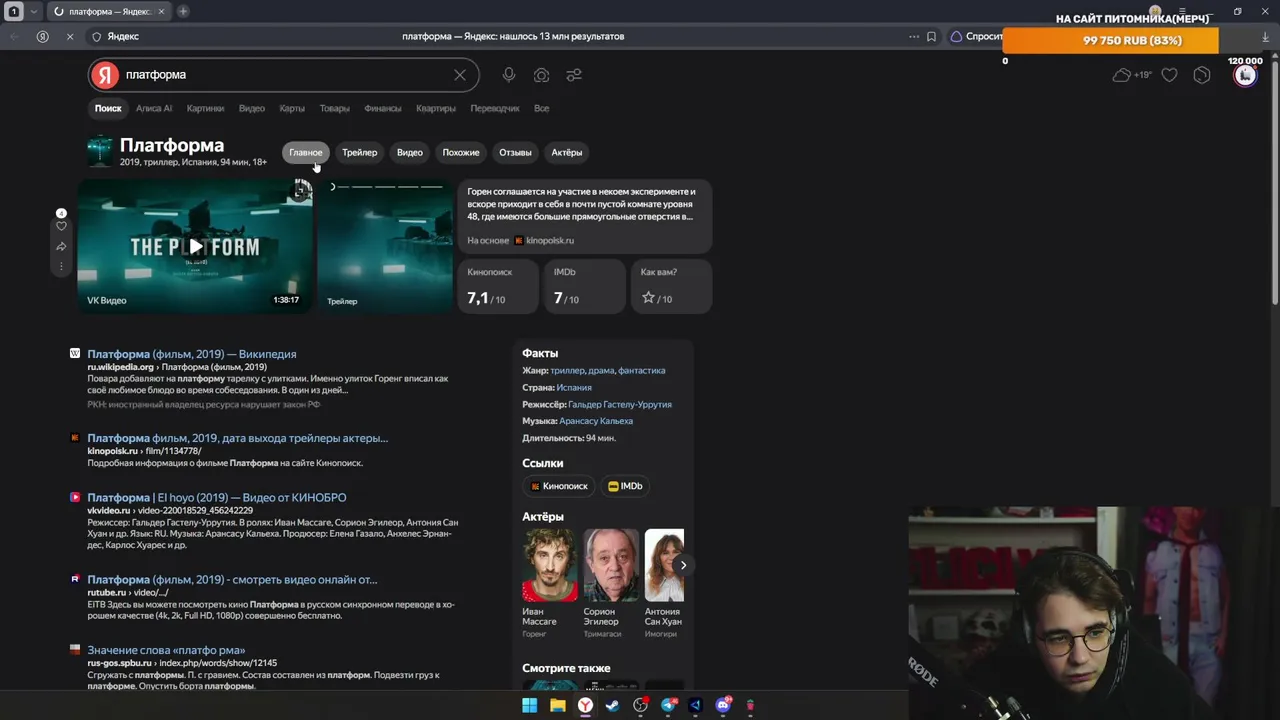Screen dimensions: 1280x720
Task: Click the hexagon icon beside header heart
Action: point(1202,75)
